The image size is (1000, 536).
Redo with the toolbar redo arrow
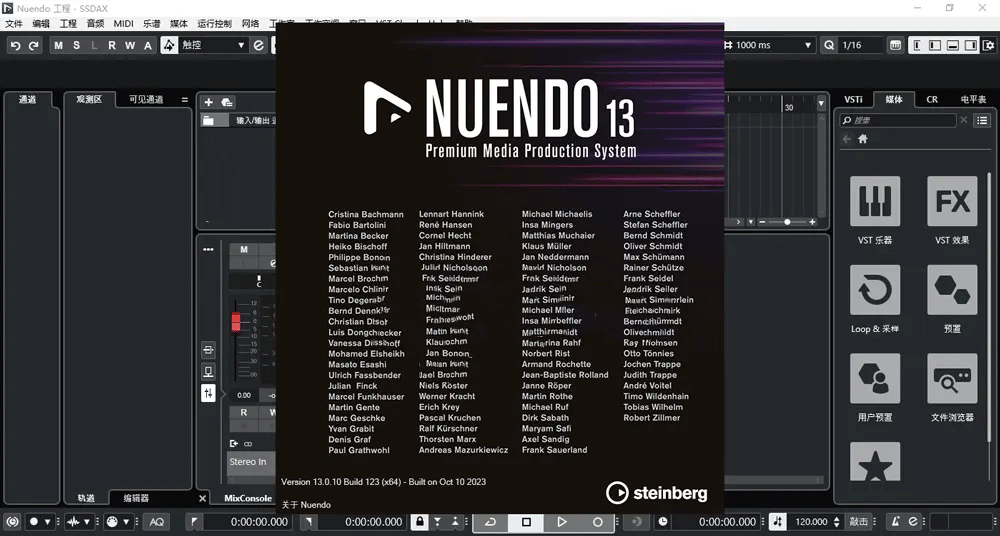tap(34, 45)
